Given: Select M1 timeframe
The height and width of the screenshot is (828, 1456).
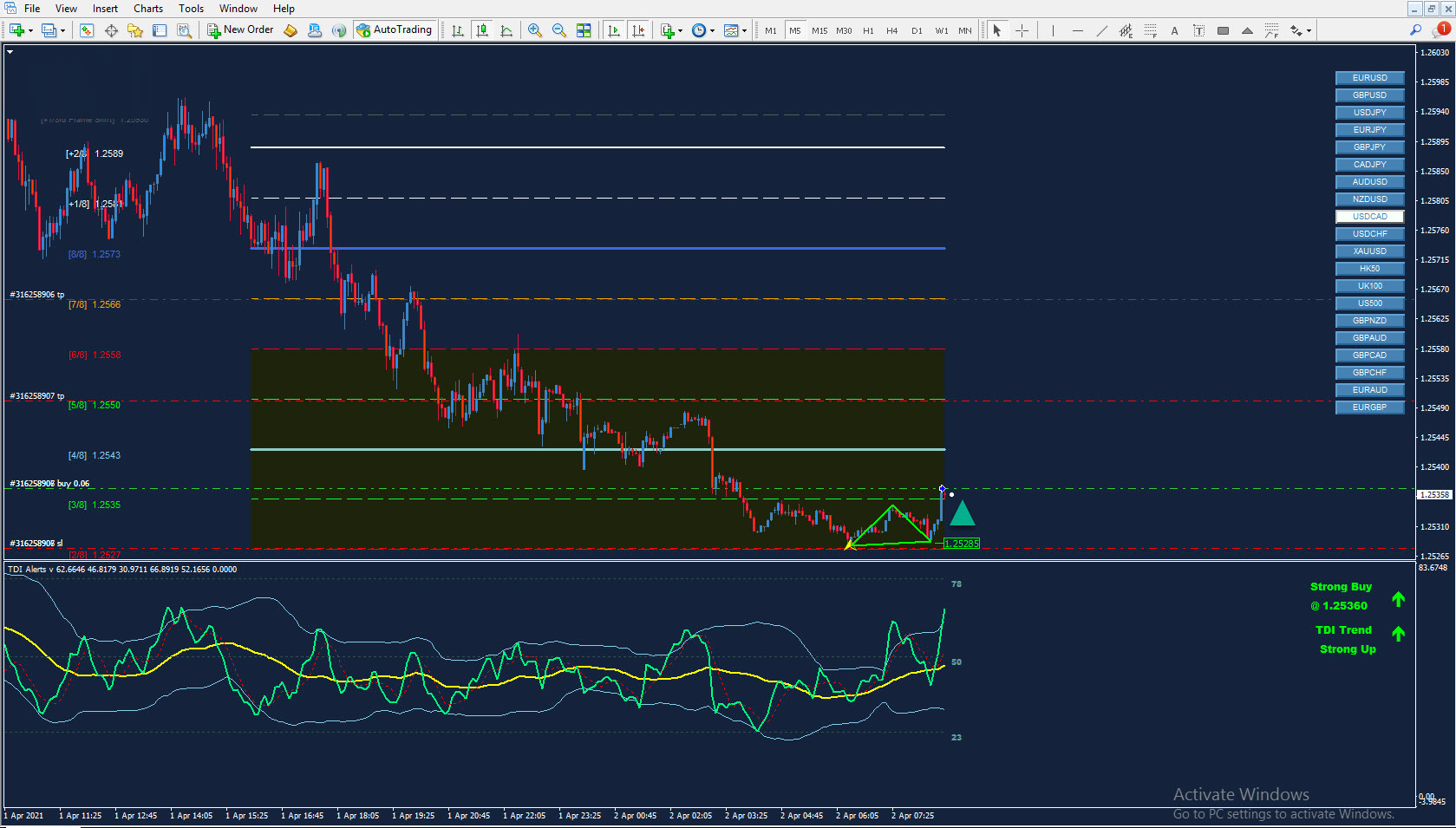Looking at the screenshot, I should click(770, 30).
